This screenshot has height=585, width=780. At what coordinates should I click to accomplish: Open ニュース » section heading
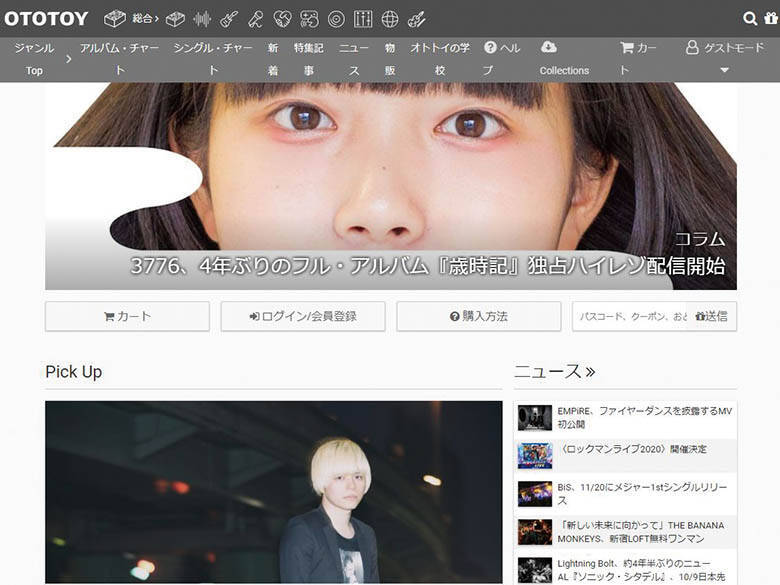(x=554, y=372)
